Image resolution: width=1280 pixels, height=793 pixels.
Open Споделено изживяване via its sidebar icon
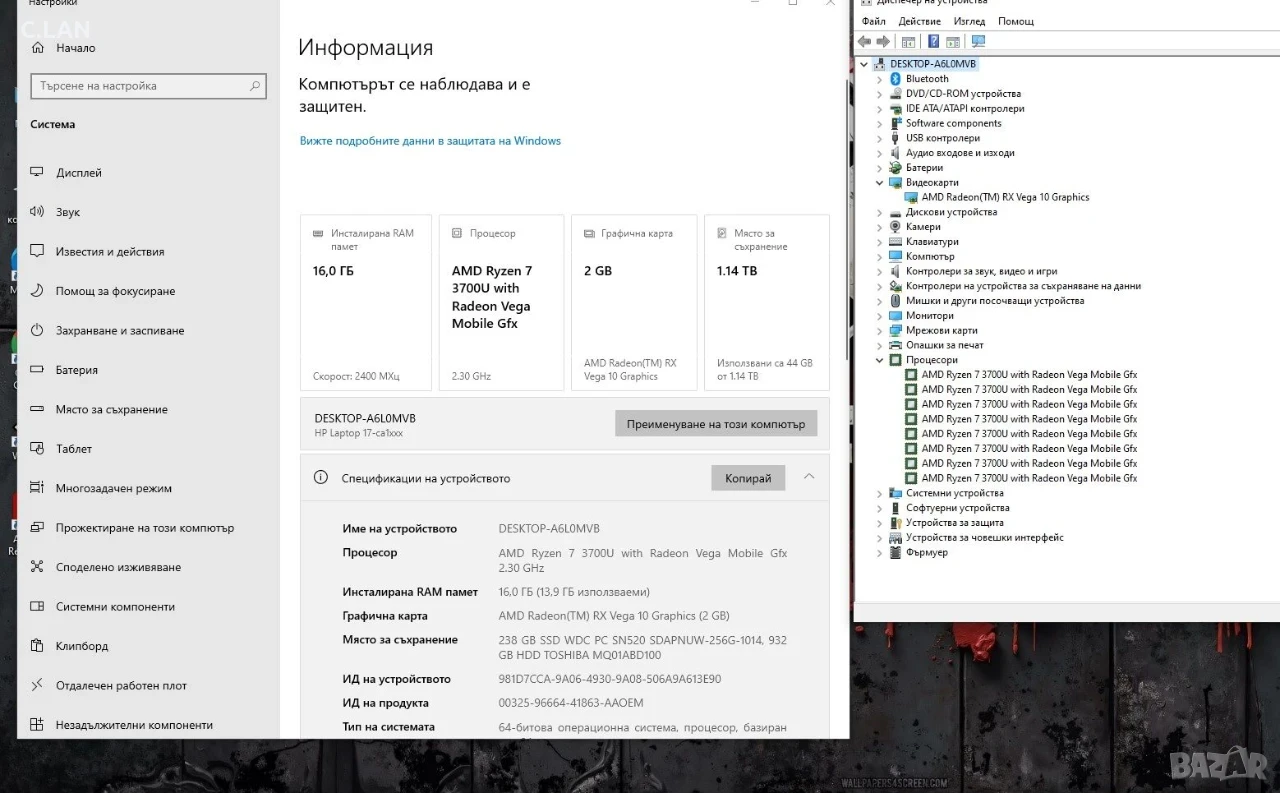[37, 567]
